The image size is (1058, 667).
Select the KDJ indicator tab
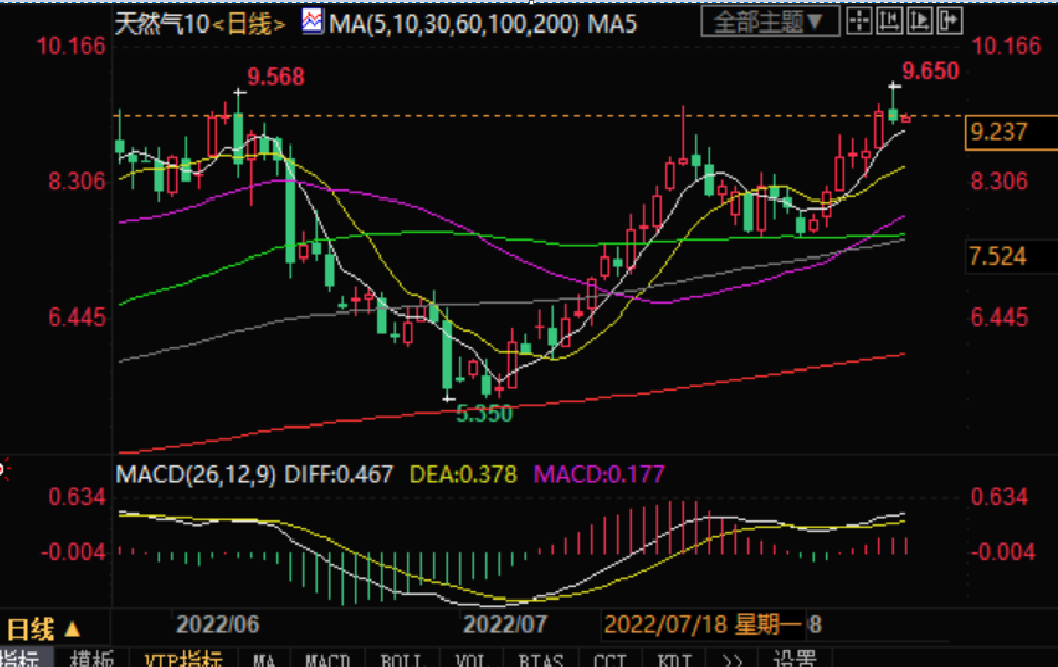point(677,659)
